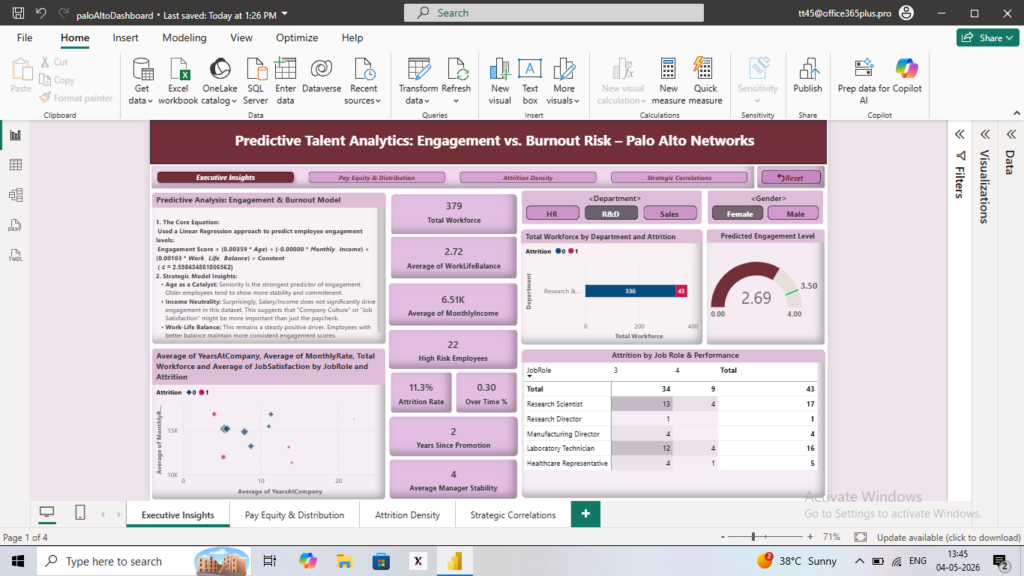Click Prep data for AI icon

point(864,68)
